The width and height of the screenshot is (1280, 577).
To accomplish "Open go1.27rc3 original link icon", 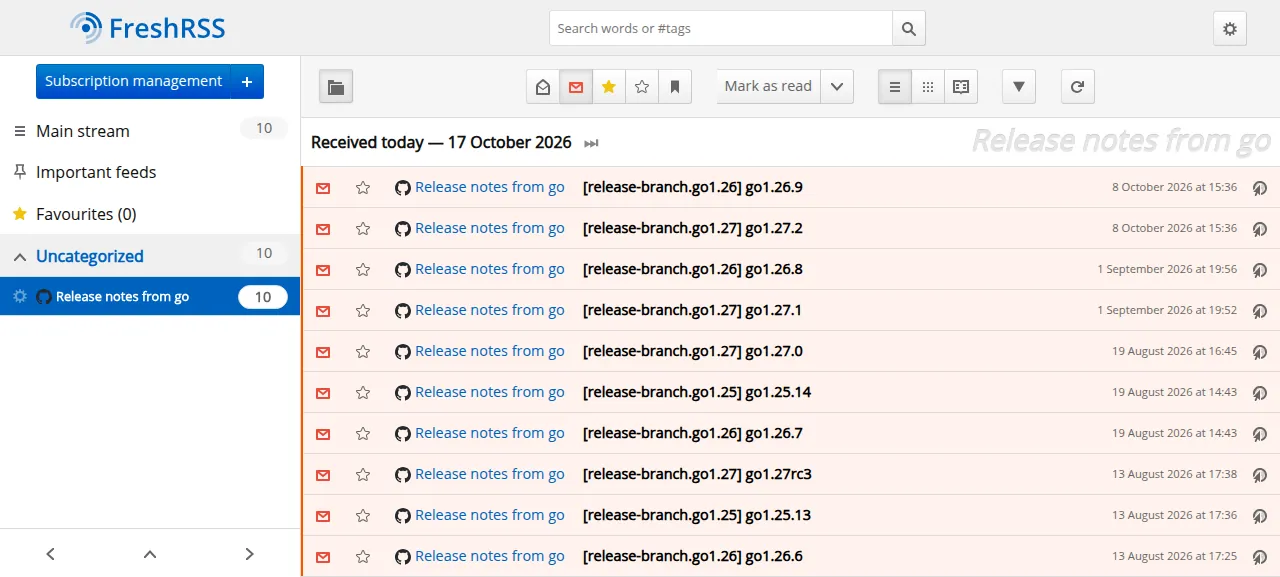I will click(1260, 474).
